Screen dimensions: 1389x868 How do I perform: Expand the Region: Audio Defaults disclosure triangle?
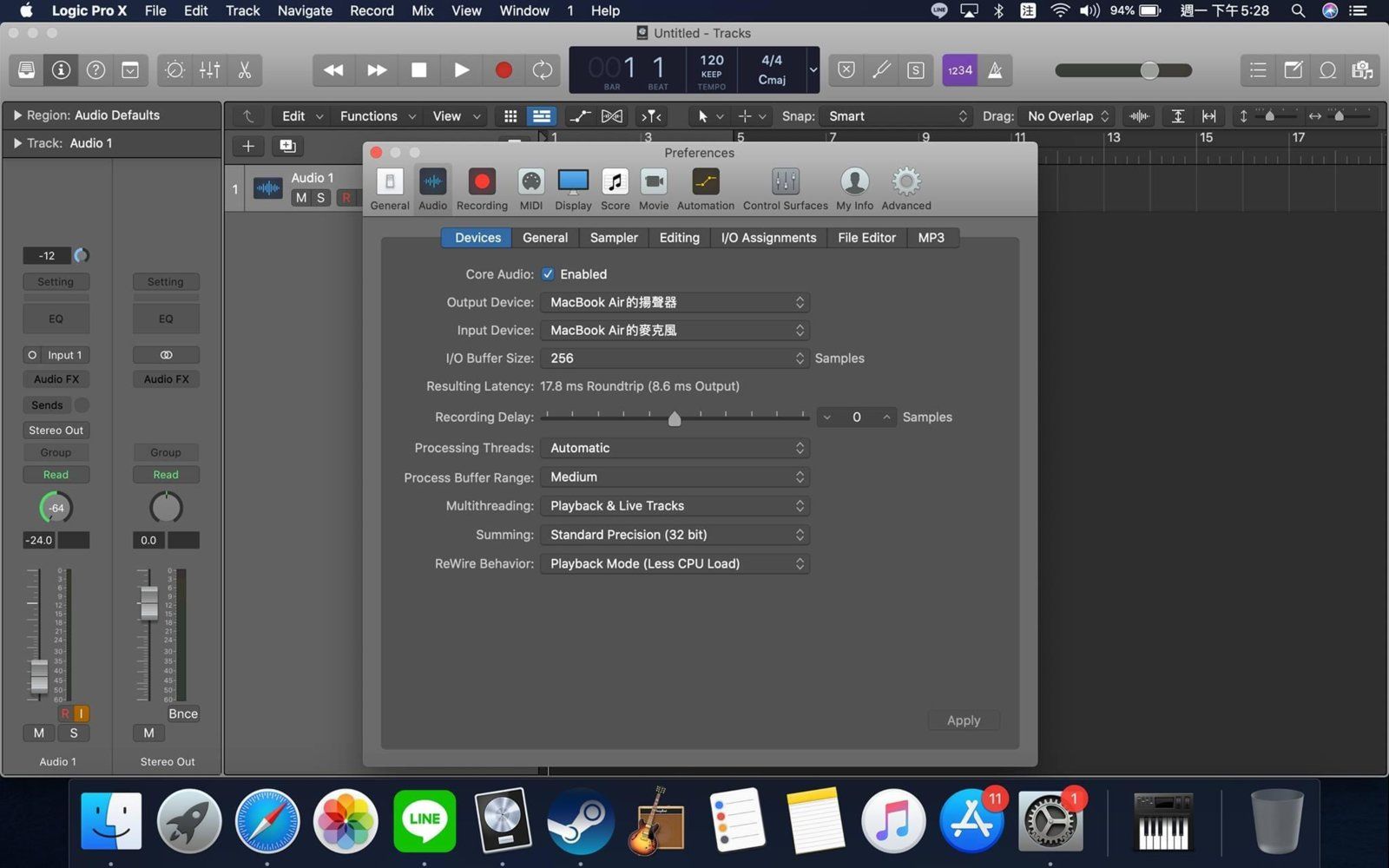[x=16, y=115]
